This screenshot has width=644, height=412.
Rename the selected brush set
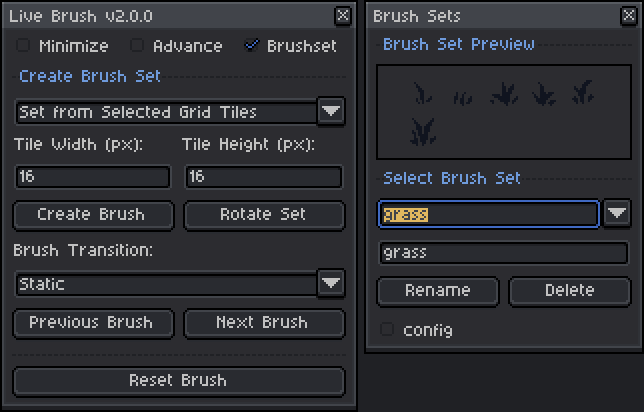click(438, 290)
